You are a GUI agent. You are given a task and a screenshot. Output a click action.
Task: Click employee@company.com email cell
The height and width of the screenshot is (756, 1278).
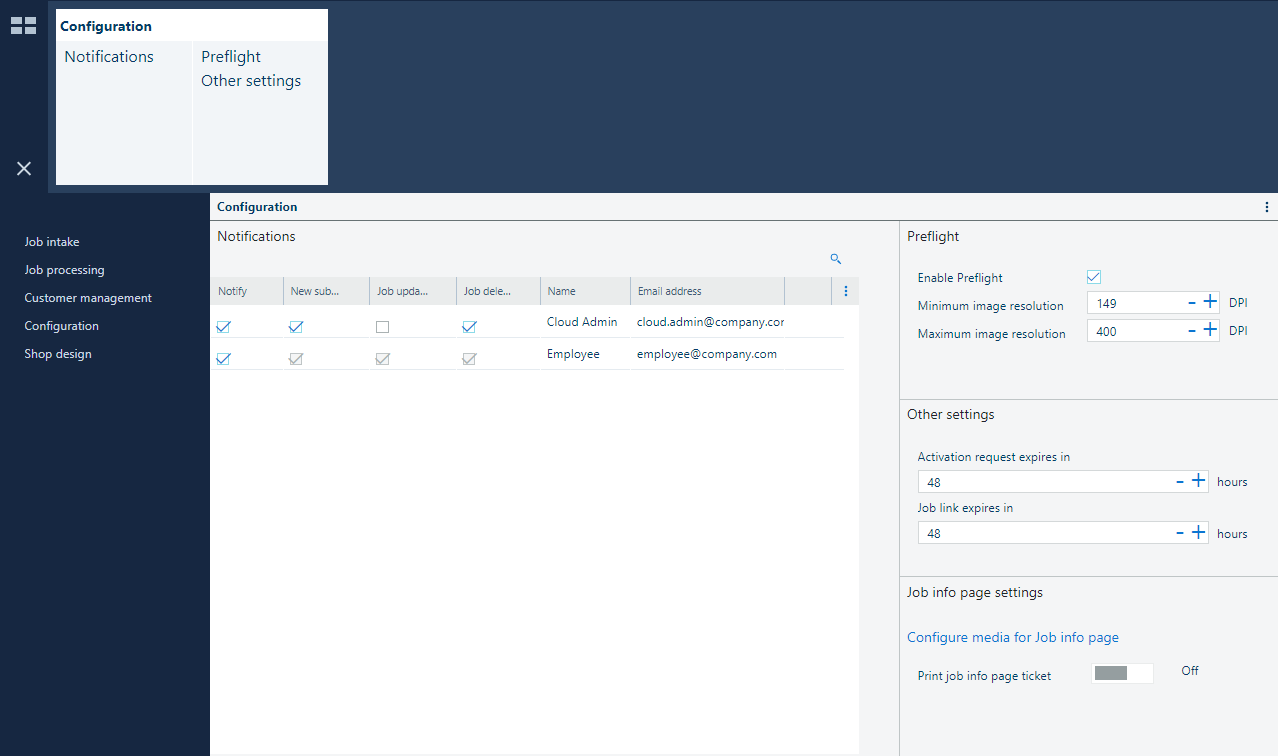(x=707, y=354)
